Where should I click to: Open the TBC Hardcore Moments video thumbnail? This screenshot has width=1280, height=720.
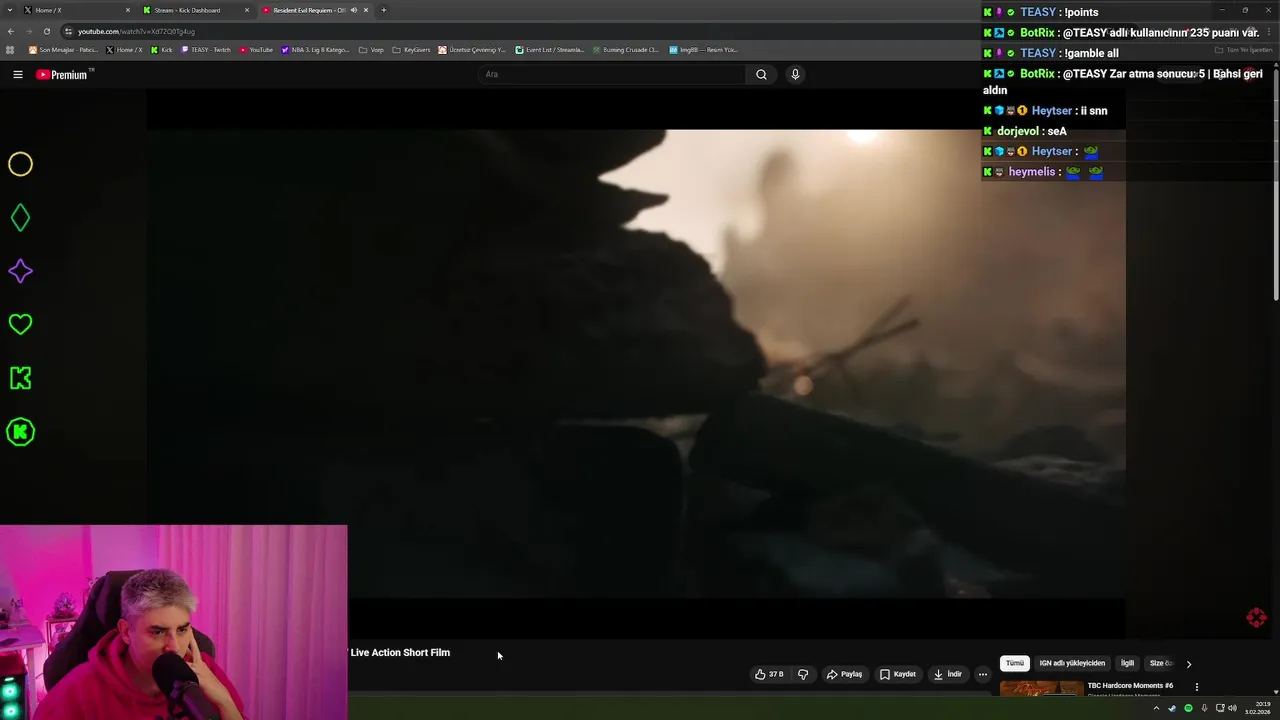(1041, 689)
